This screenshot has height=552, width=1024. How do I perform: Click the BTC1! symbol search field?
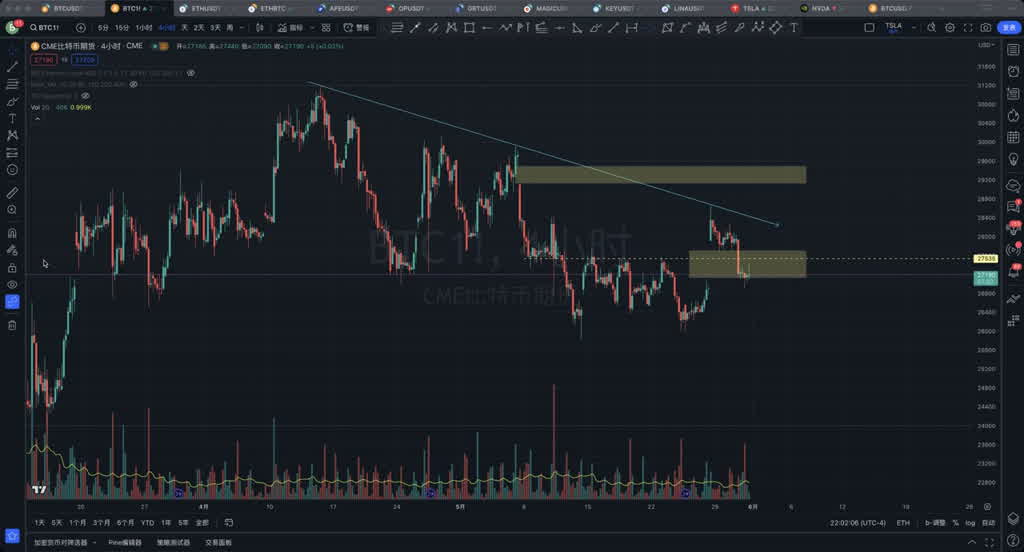click(44, 28)
